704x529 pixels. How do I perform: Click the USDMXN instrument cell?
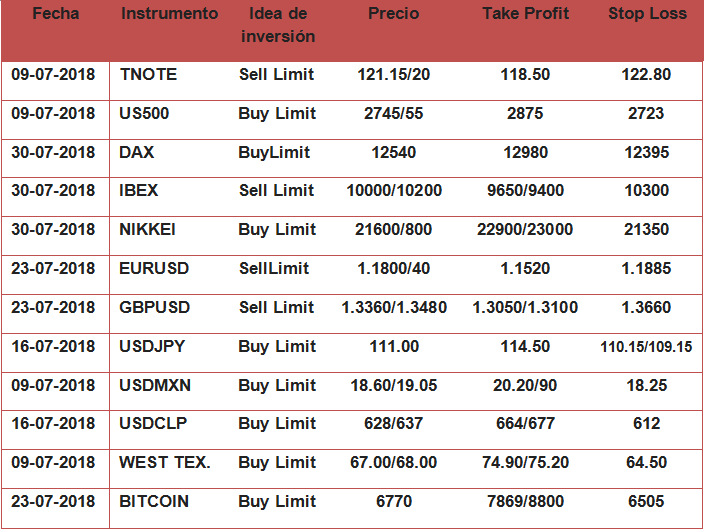coord(154,385)
